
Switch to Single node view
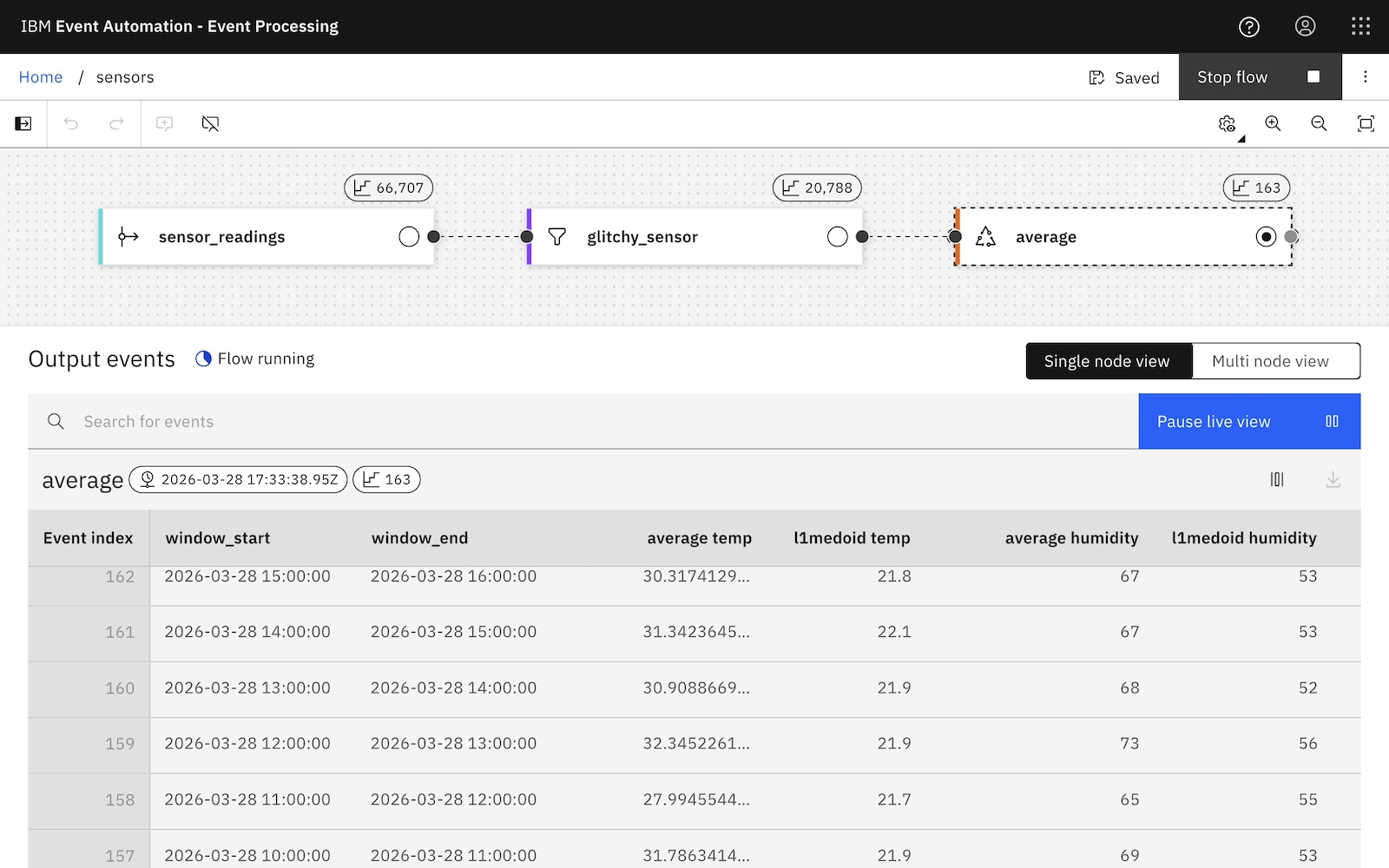[1108, 361]
